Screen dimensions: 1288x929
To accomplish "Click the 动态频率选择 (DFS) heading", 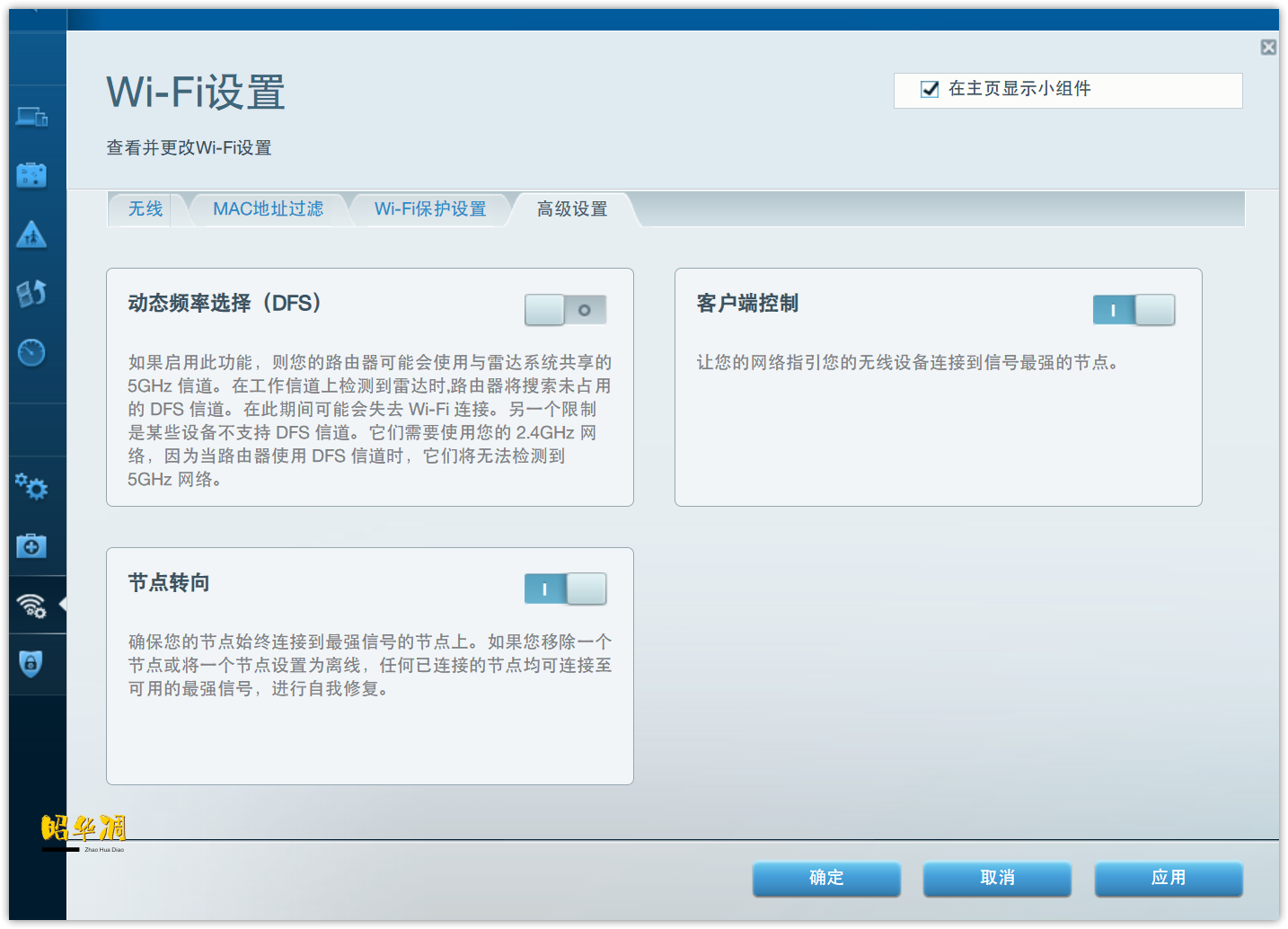I will coord(225,304).
